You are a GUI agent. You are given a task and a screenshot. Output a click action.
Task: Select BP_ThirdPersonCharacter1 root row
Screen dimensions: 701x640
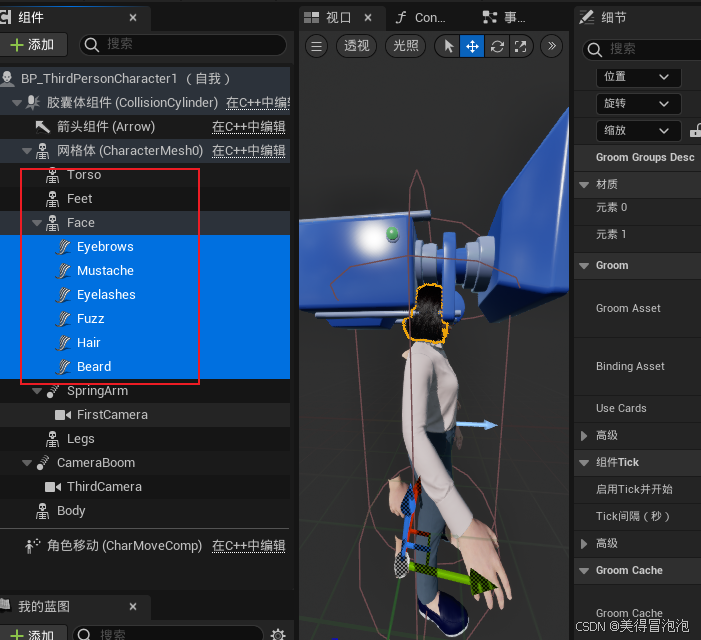(x=145, y=79)
